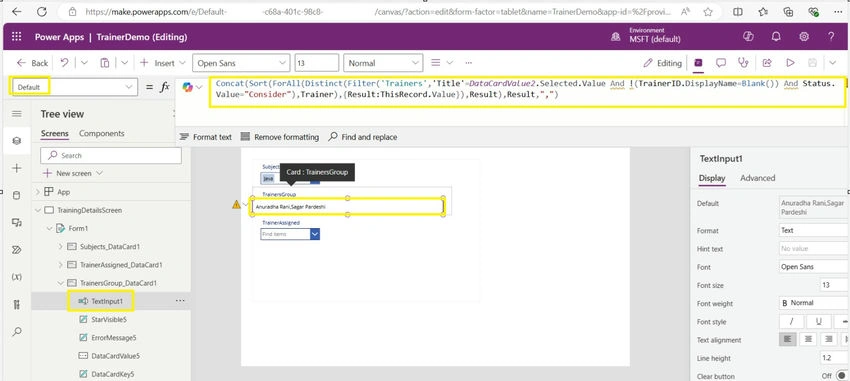Open the Insert dropdown arrow

[182, 63]
